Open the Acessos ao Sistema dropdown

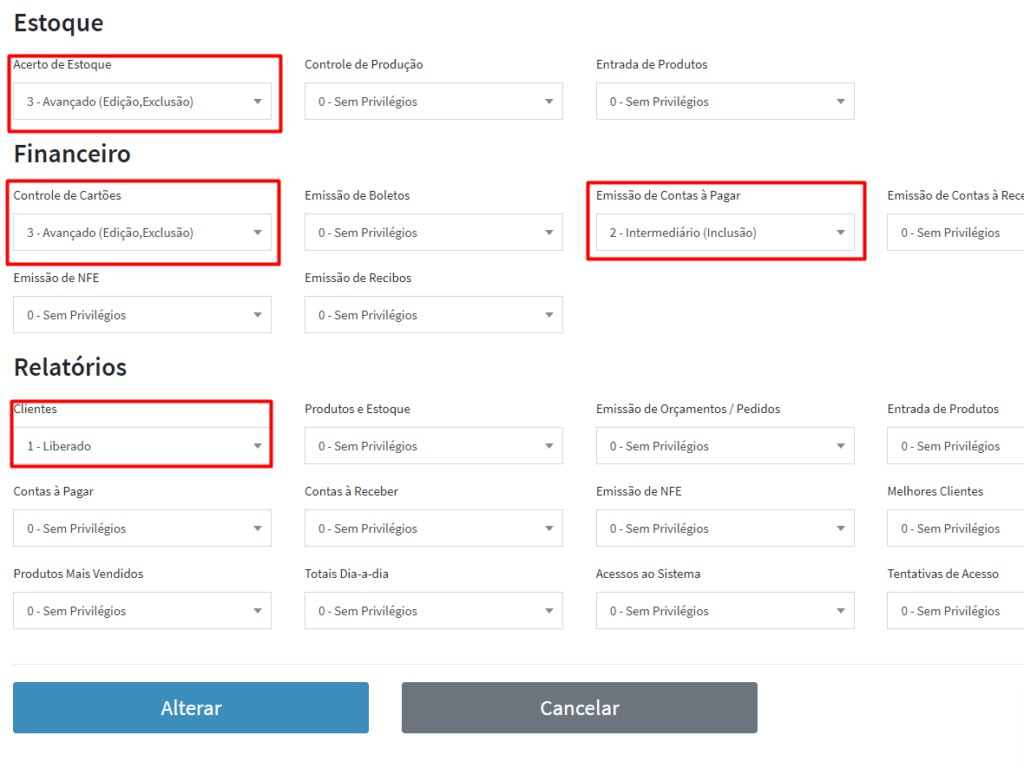pos(725,611)
